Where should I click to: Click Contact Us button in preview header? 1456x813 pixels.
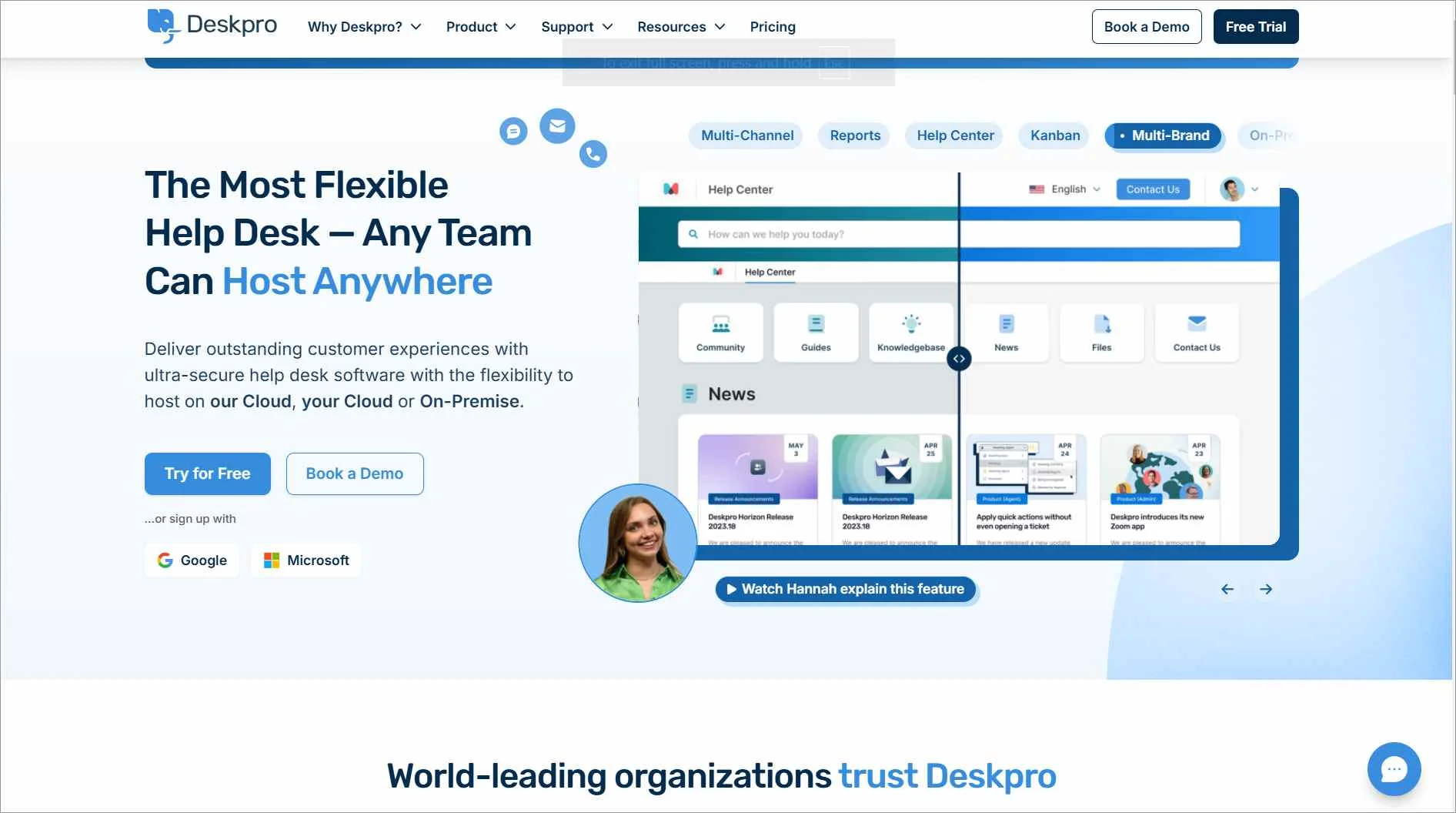coord(1152,189)
